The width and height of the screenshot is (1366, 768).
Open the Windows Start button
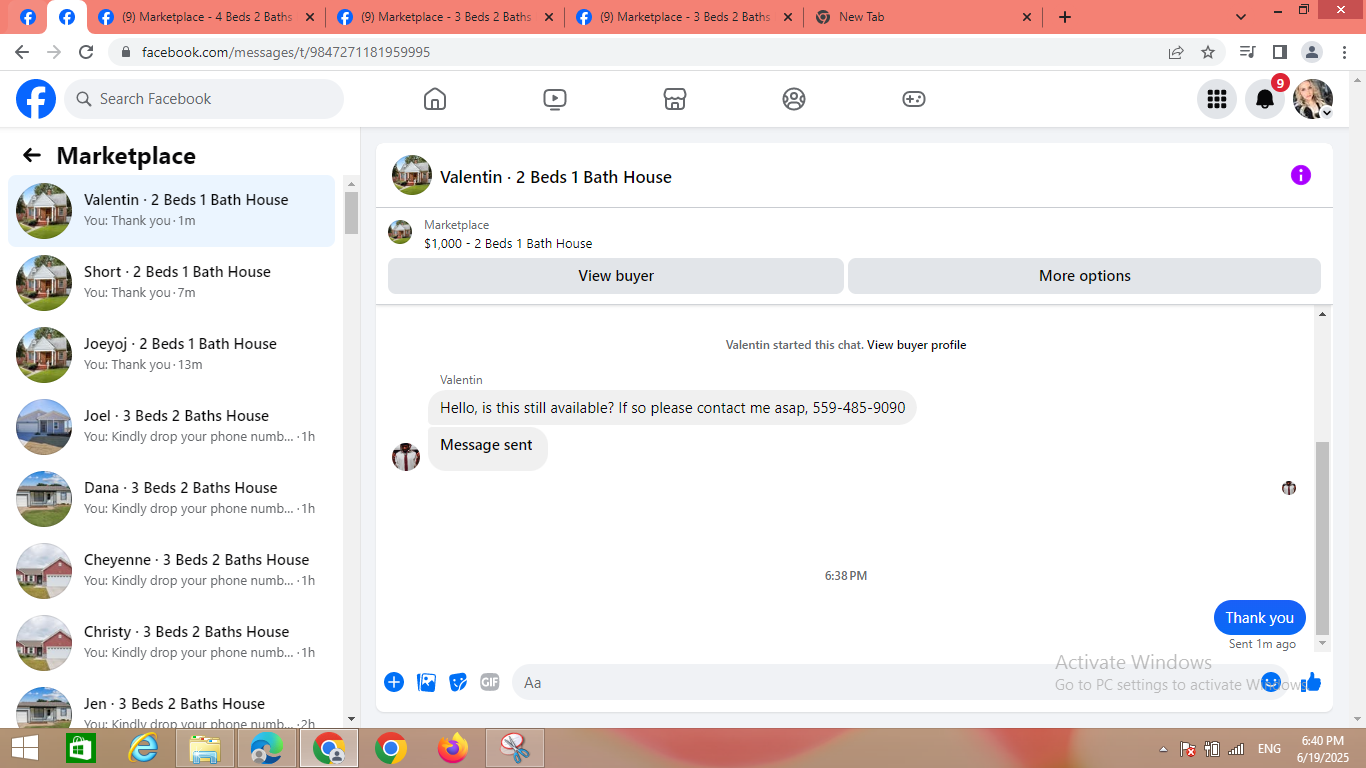[24, 748]
